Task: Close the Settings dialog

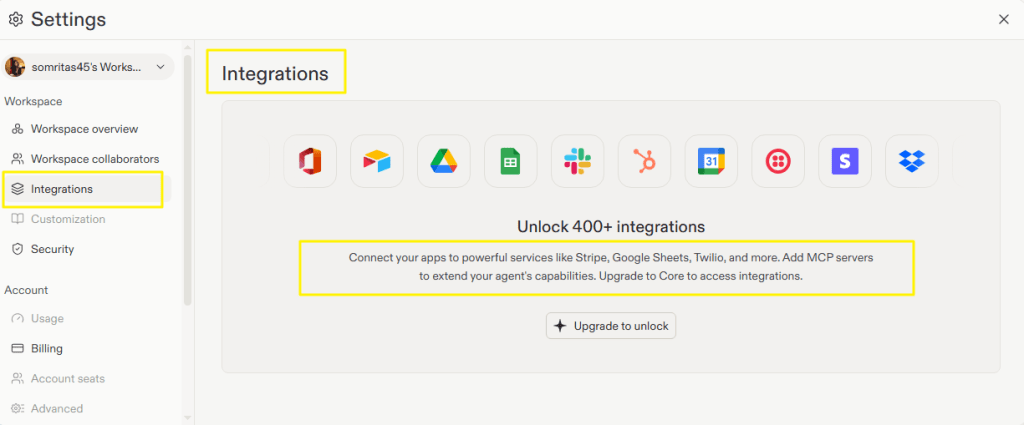Action: coord(1004,20)
